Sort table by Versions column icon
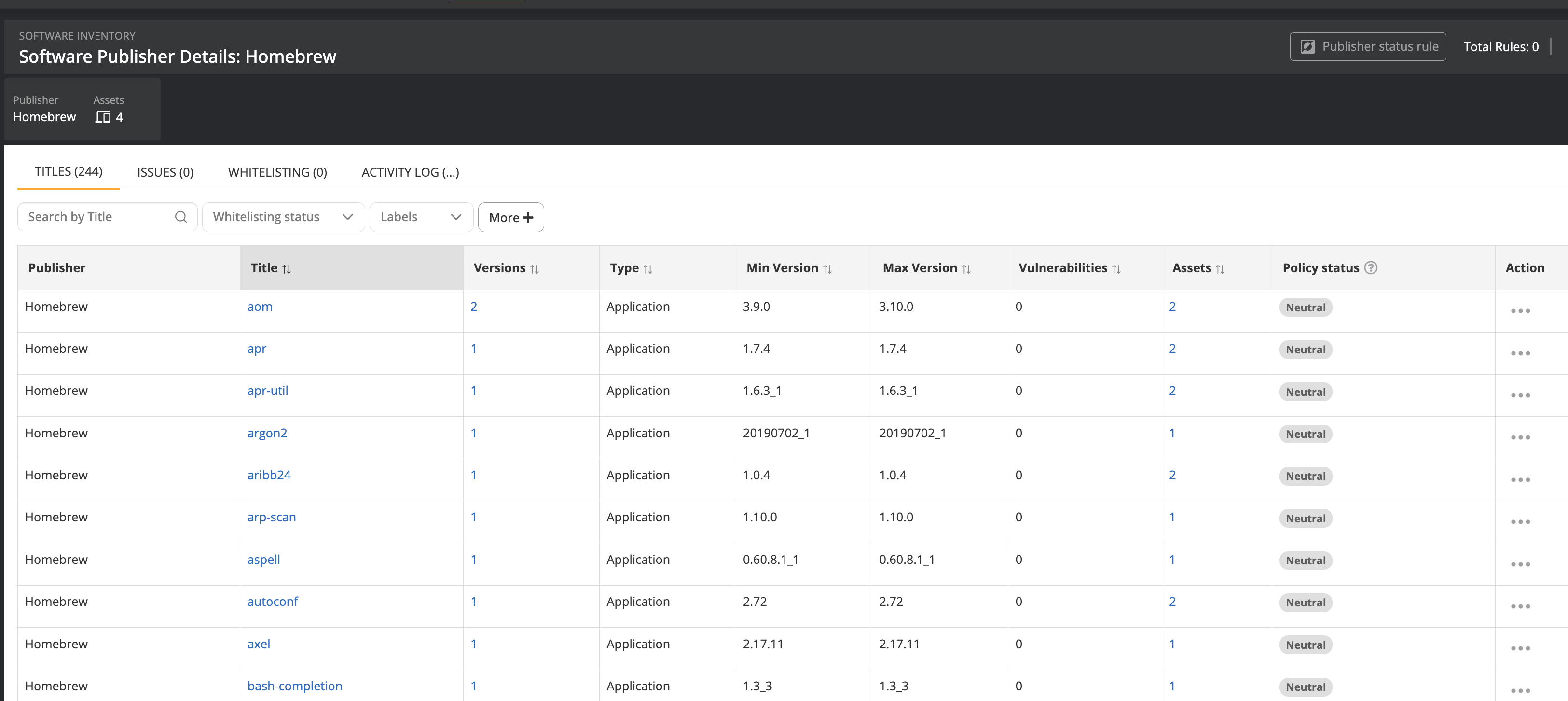 click(535, 268)
